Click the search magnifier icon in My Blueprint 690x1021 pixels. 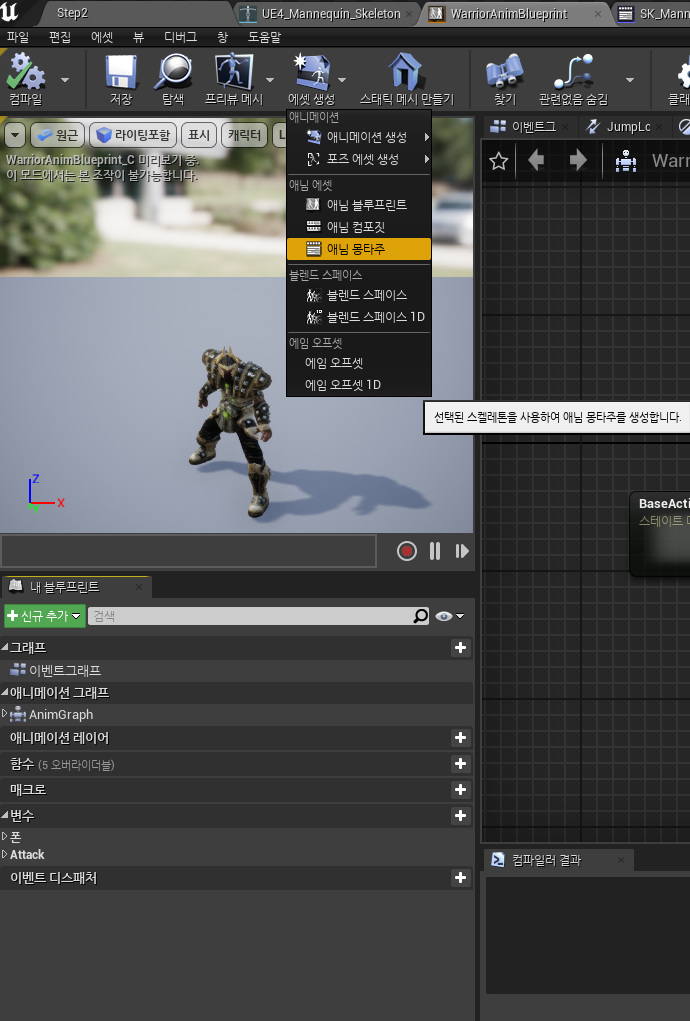tap(421, 616)
